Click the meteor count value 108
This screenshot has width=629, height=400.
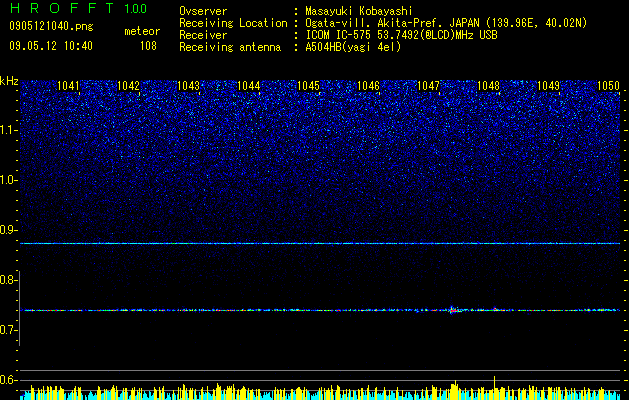(x=148, y=47)
